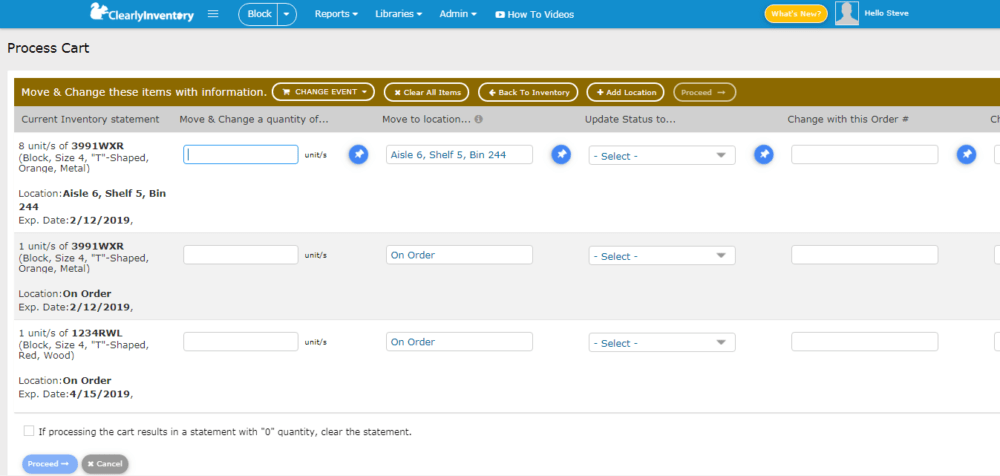This screenshot has width=1000, height=476.
Task: Click On Order location field for 3991WXR
Action: (x=459, y=255)
